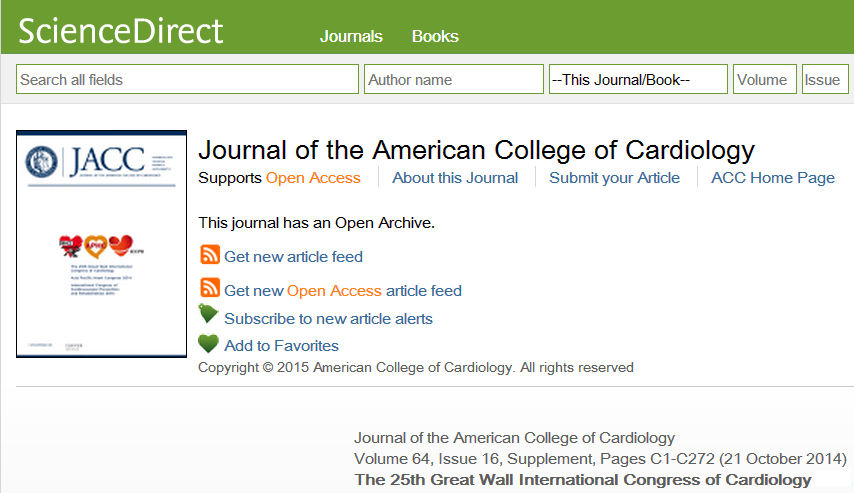Click Subscribe to new article alerts
The height and width of the screenshot is (493, 854).
coord(328,319)
